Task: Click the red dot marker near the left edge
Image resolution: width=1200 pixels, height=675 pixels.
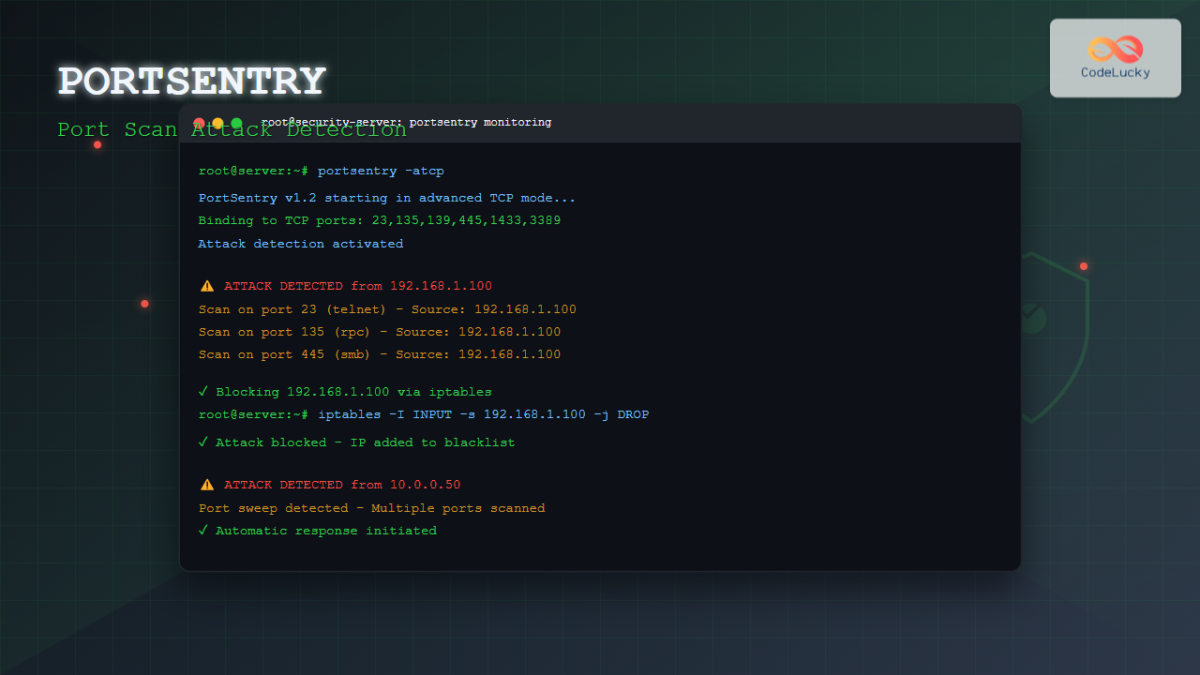Action: [144, 303]
